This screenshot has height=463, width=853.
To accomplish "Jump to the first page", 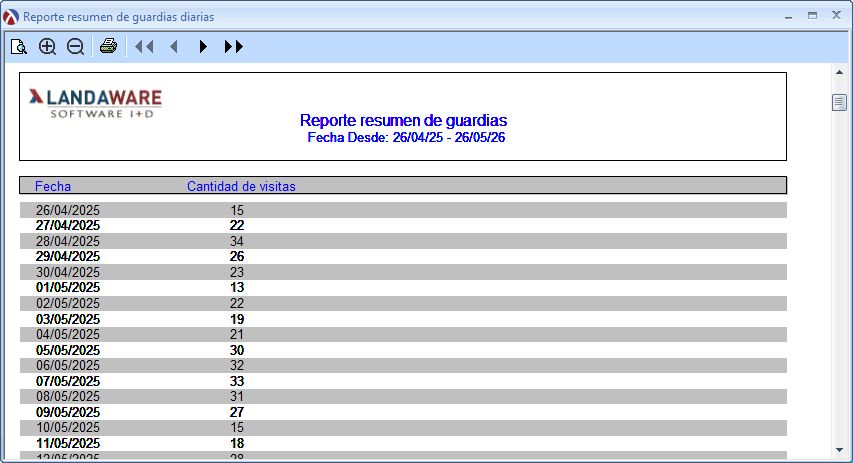I will click(x=144, y=47).
